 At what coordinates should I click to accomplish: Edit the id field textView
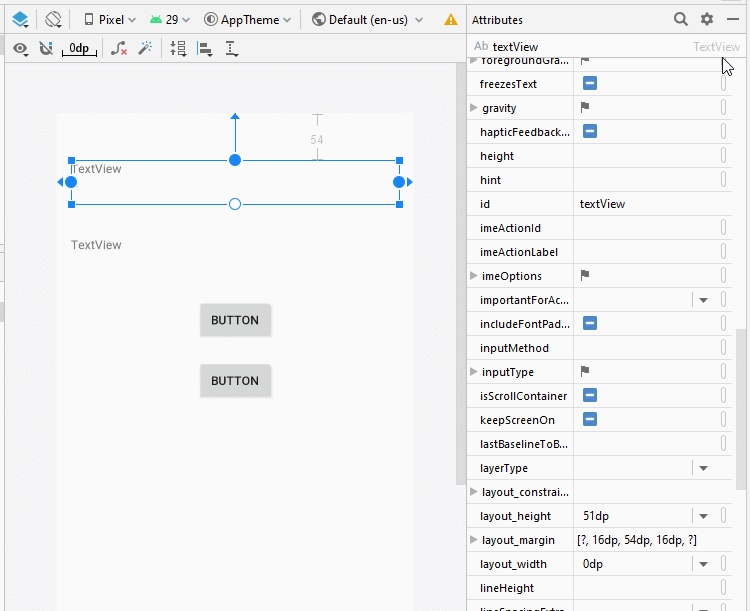(x=652, y=204)
